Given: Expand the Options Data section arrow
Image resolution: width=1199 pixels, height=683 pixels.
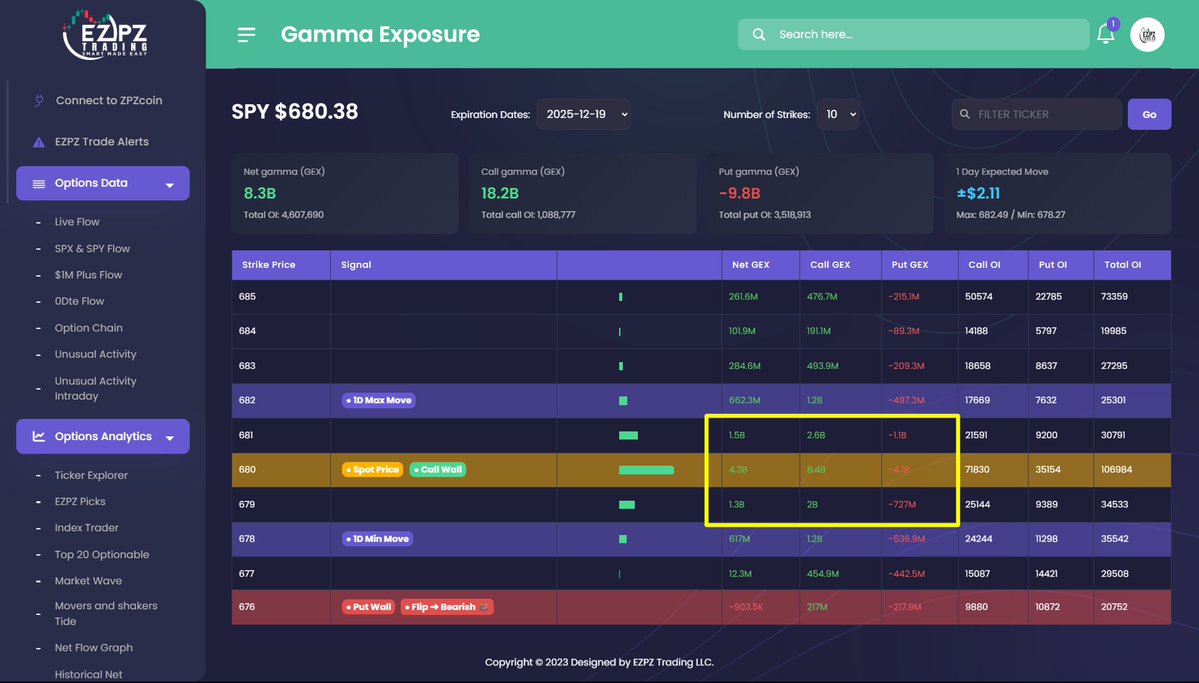Looking at the screenshot, I should coord(170,184).
